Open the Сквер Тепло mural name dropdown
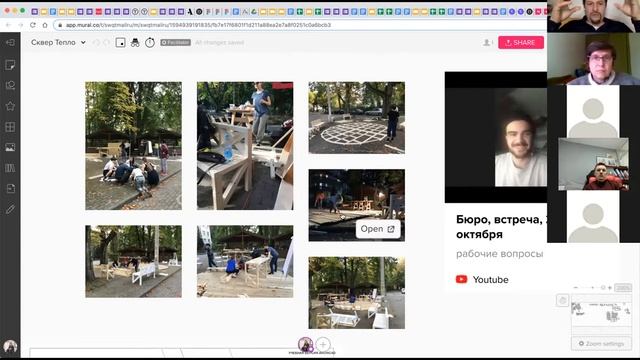Viewport: 640px width, 360px height. (58, 42)
